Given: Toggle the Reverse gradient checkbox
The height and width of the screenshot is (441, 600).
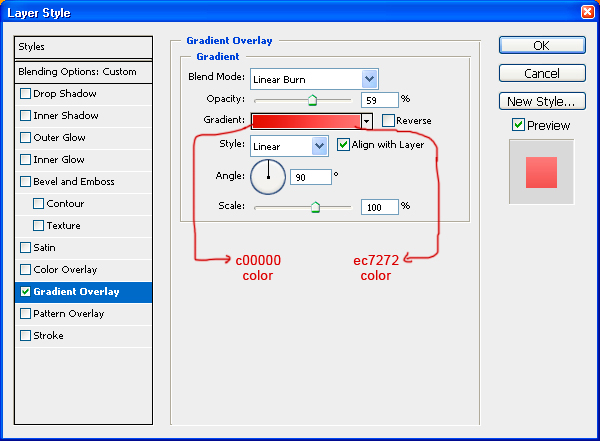Looking at the screenshot, I should pos(388,121).
